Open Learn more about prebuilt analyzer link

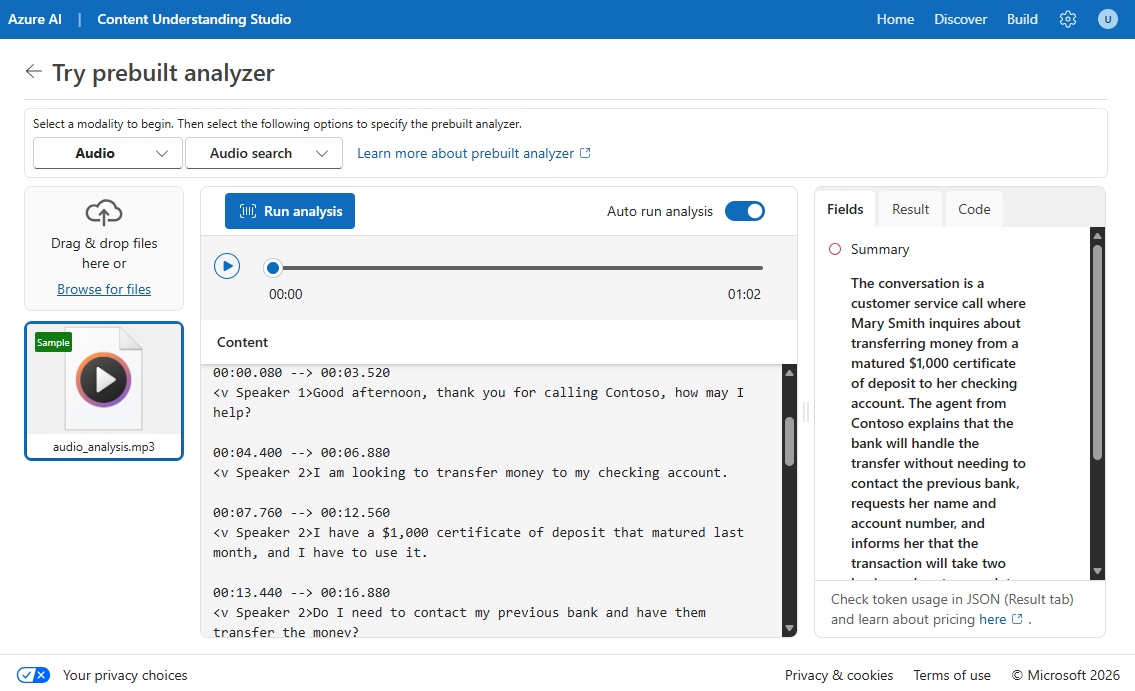473,153
